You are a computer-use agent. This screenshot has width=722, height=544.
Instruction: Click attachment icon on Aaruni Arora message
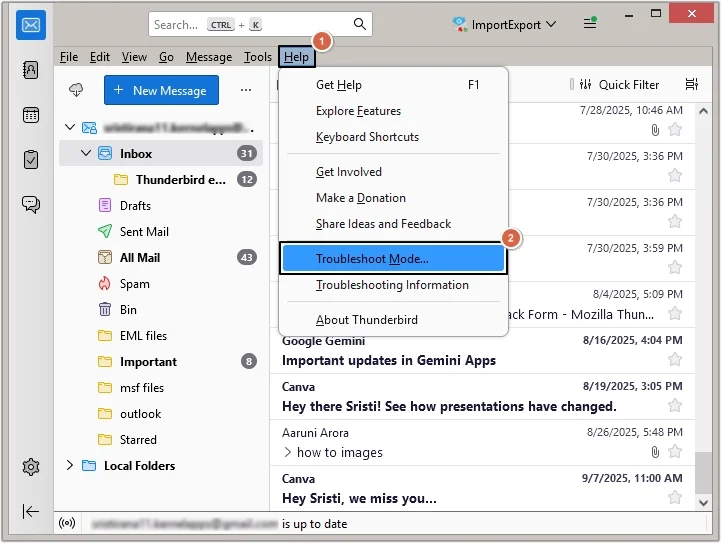coord(655,452)
